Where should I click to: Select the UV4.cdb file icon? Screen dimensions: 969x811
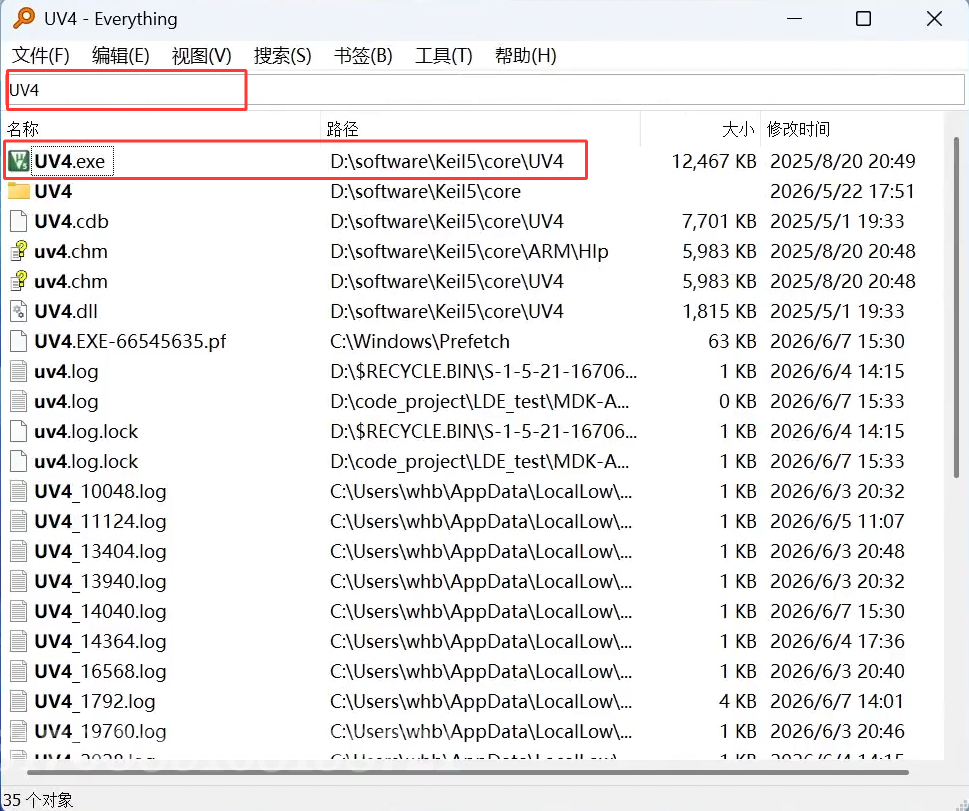[19, 221]
